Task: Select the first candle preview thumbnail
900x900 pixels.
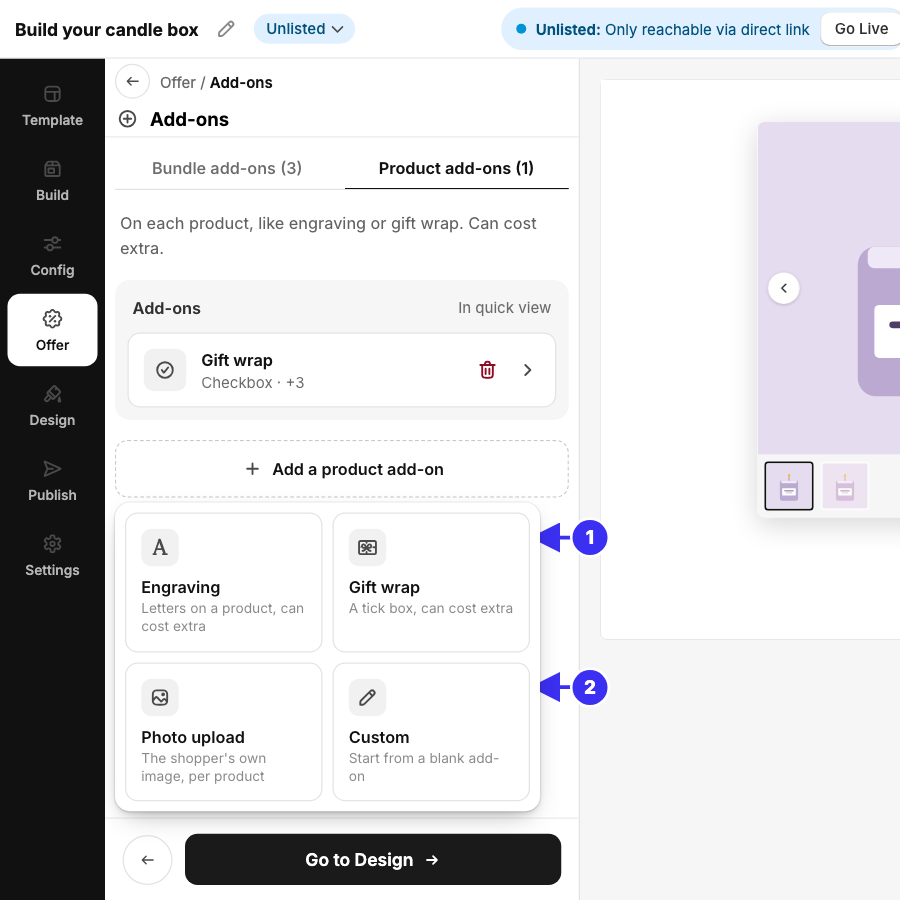Action: click(789, 486)
